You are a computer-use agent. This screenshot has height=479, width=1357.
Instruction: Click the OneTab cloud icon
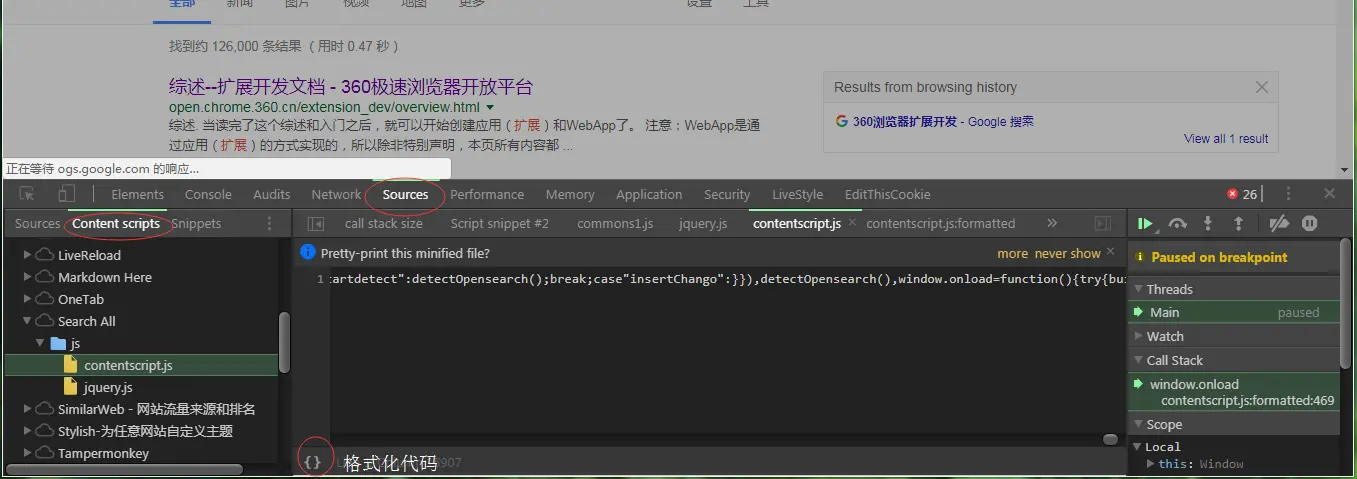coord(44,299)
